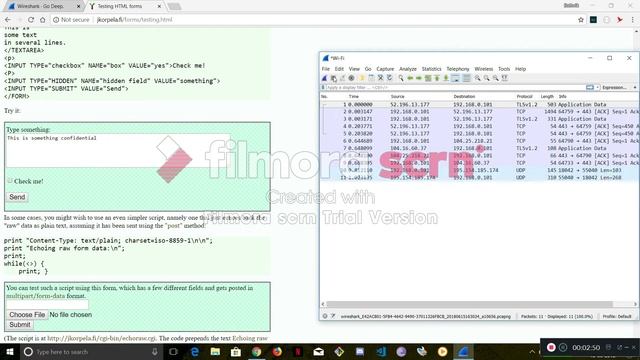Click the Submit button
Viewport: 640px width, 360px height.
20,325
